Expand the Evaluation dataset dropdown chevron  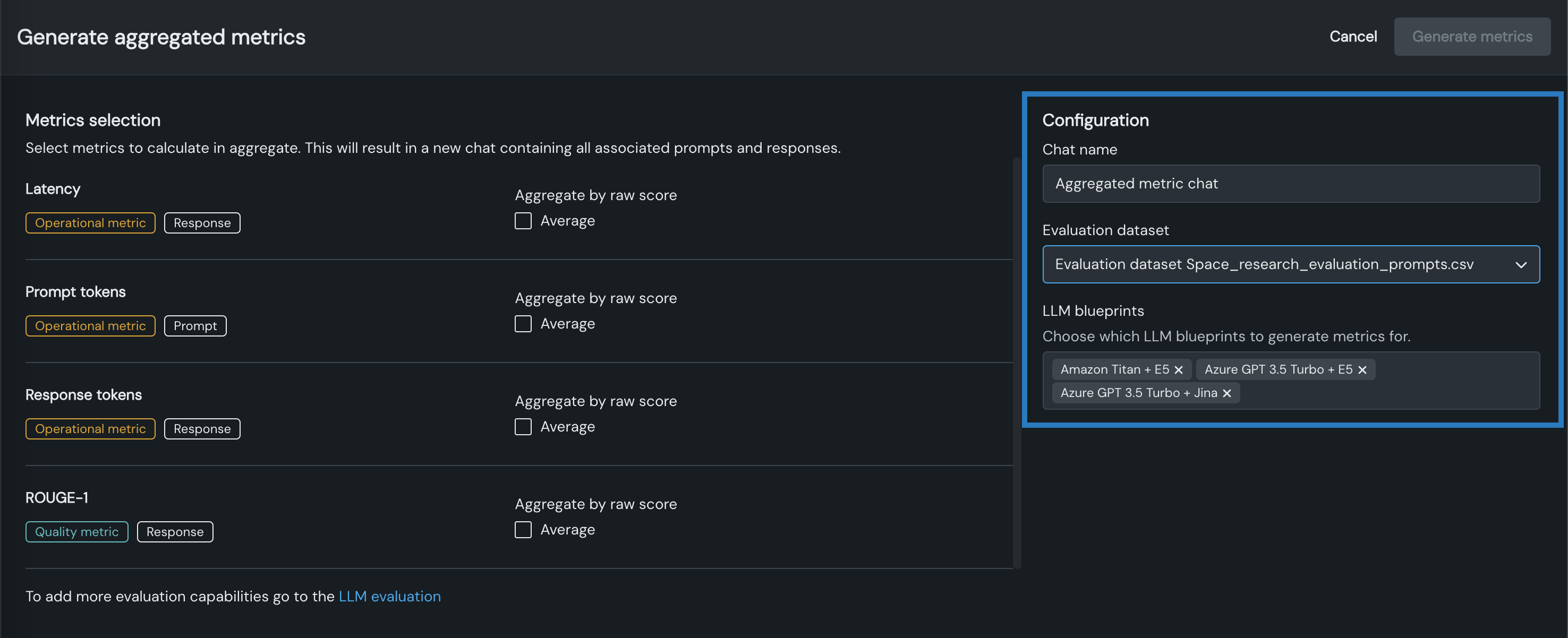1521,264
